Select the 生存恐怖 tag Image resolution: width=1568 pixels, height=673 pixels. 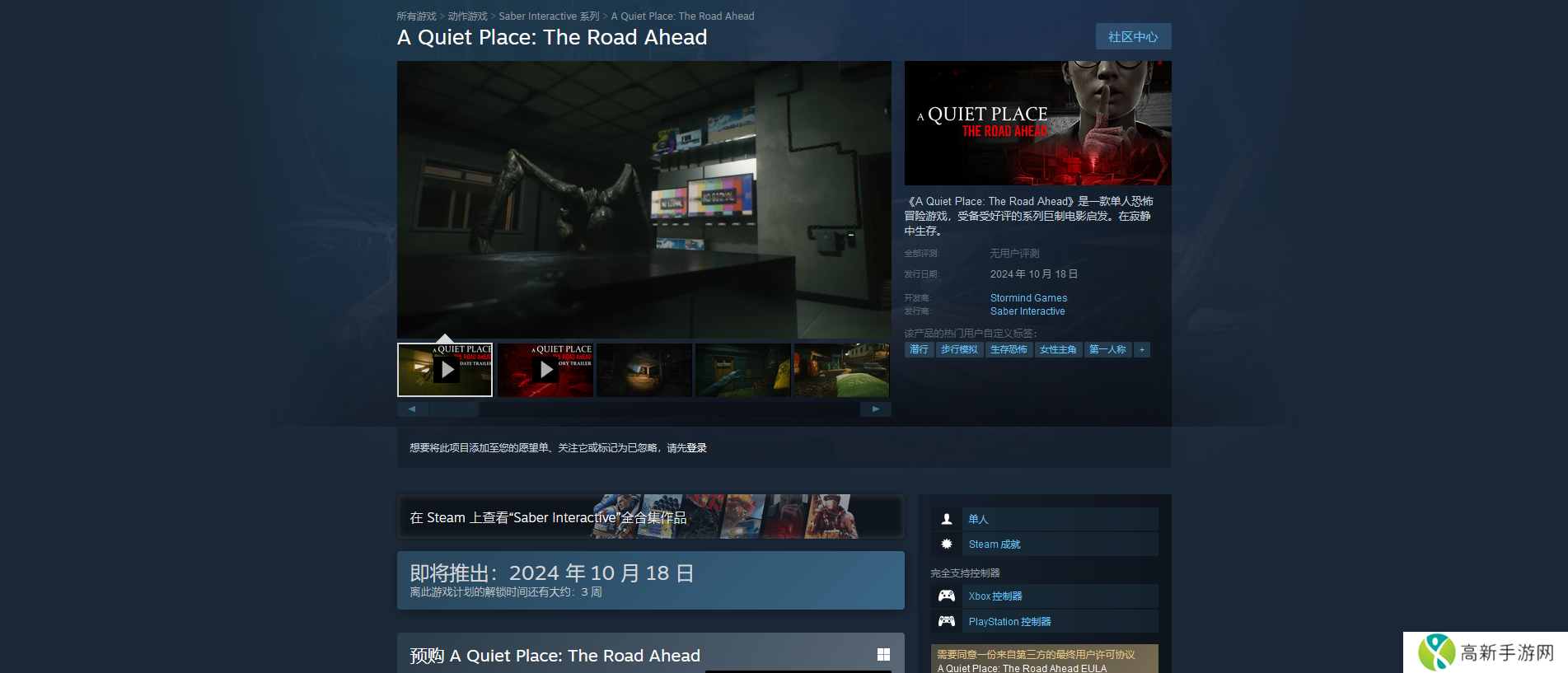click(1009, 350)
